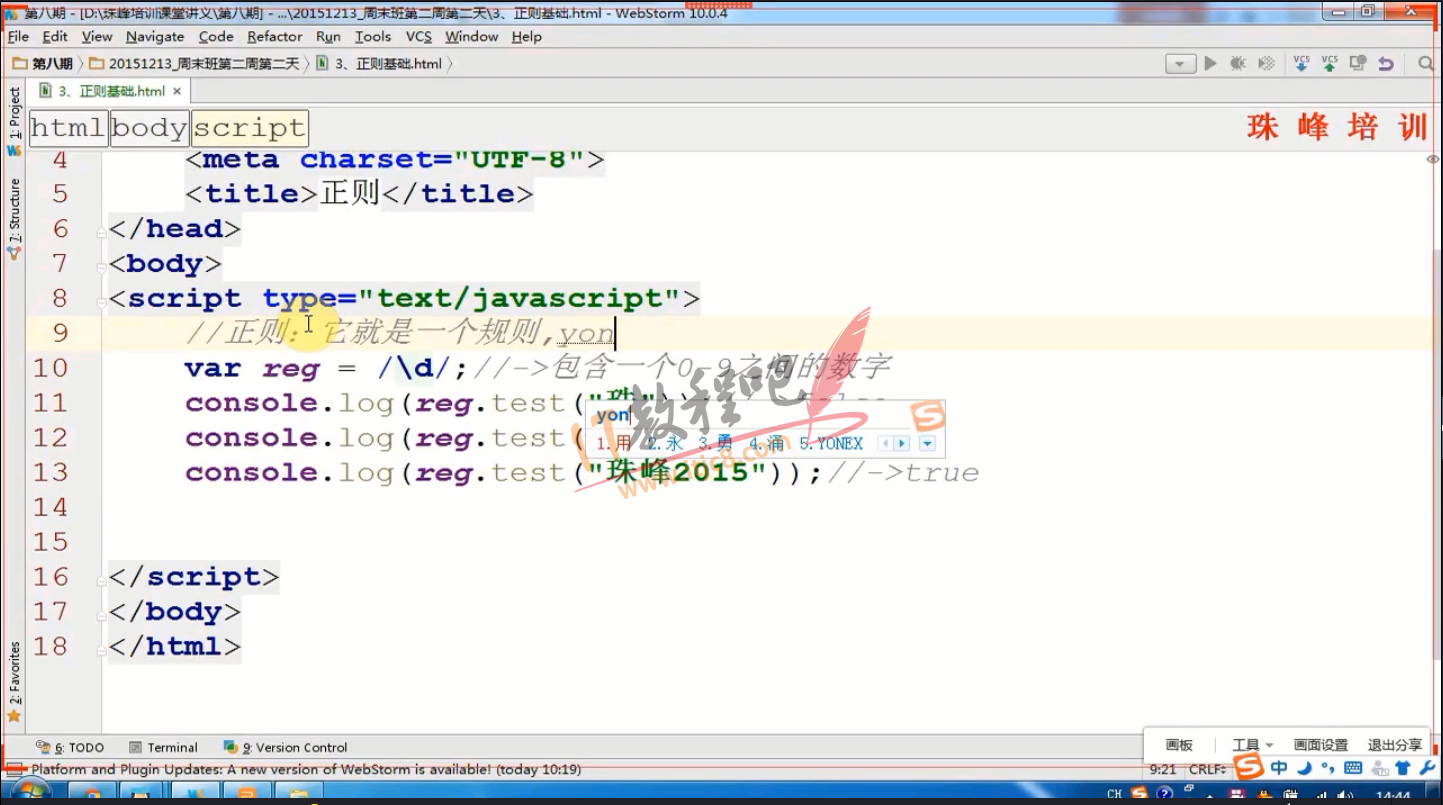Click the 第八期 navigation bar folder
The image size is (1443, 805).
coord(43,64)
